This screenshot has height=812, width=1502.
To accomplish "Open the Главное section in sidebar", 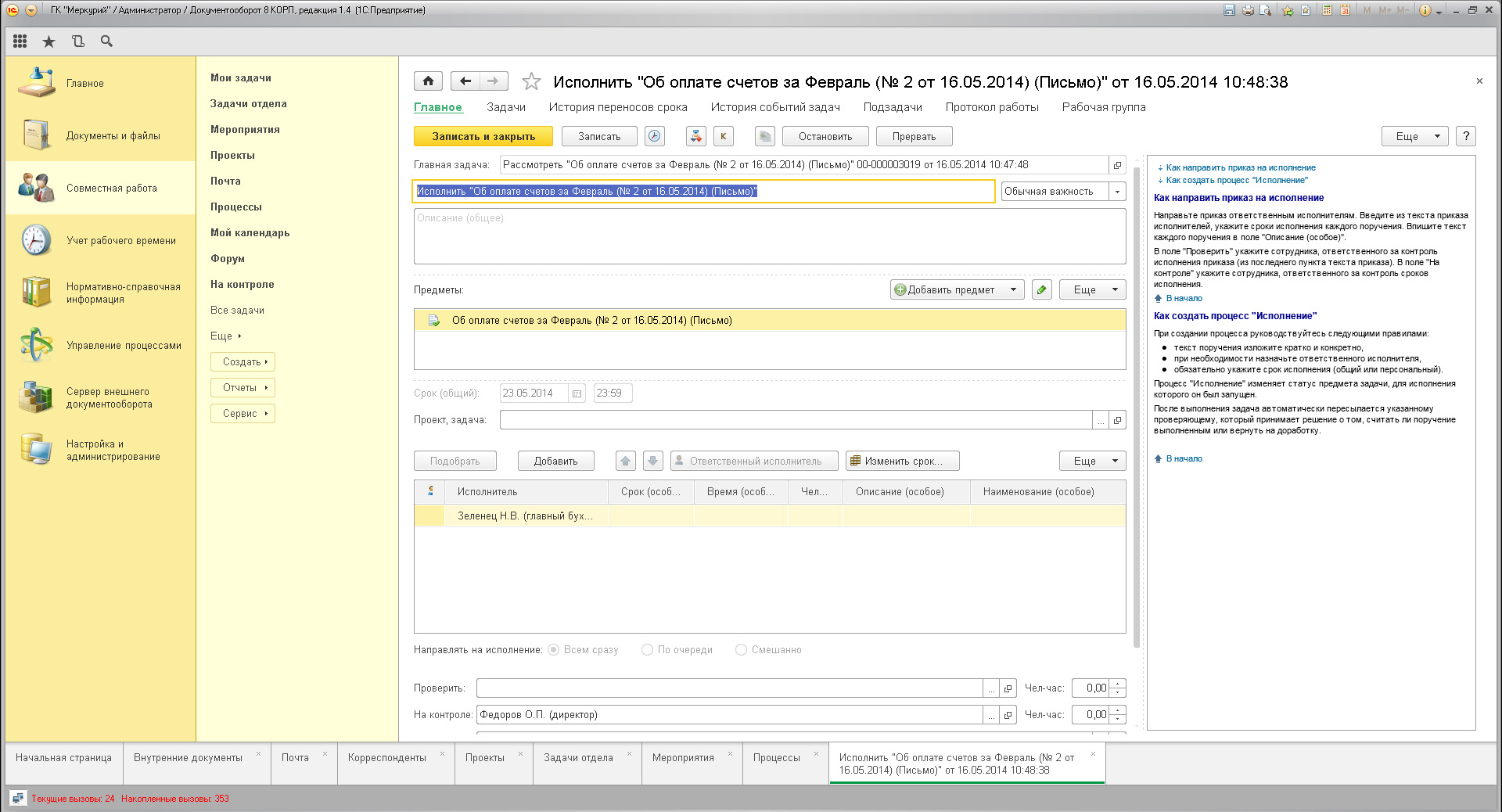I will (x=100, y=83).
